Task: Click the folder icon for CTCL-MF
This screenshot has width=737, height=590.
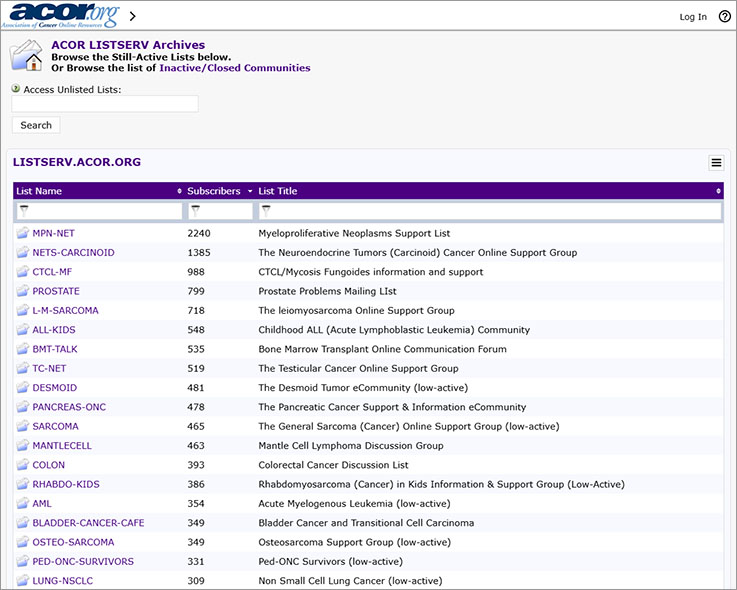Action: pyautogui.click(x=23, y=271)
